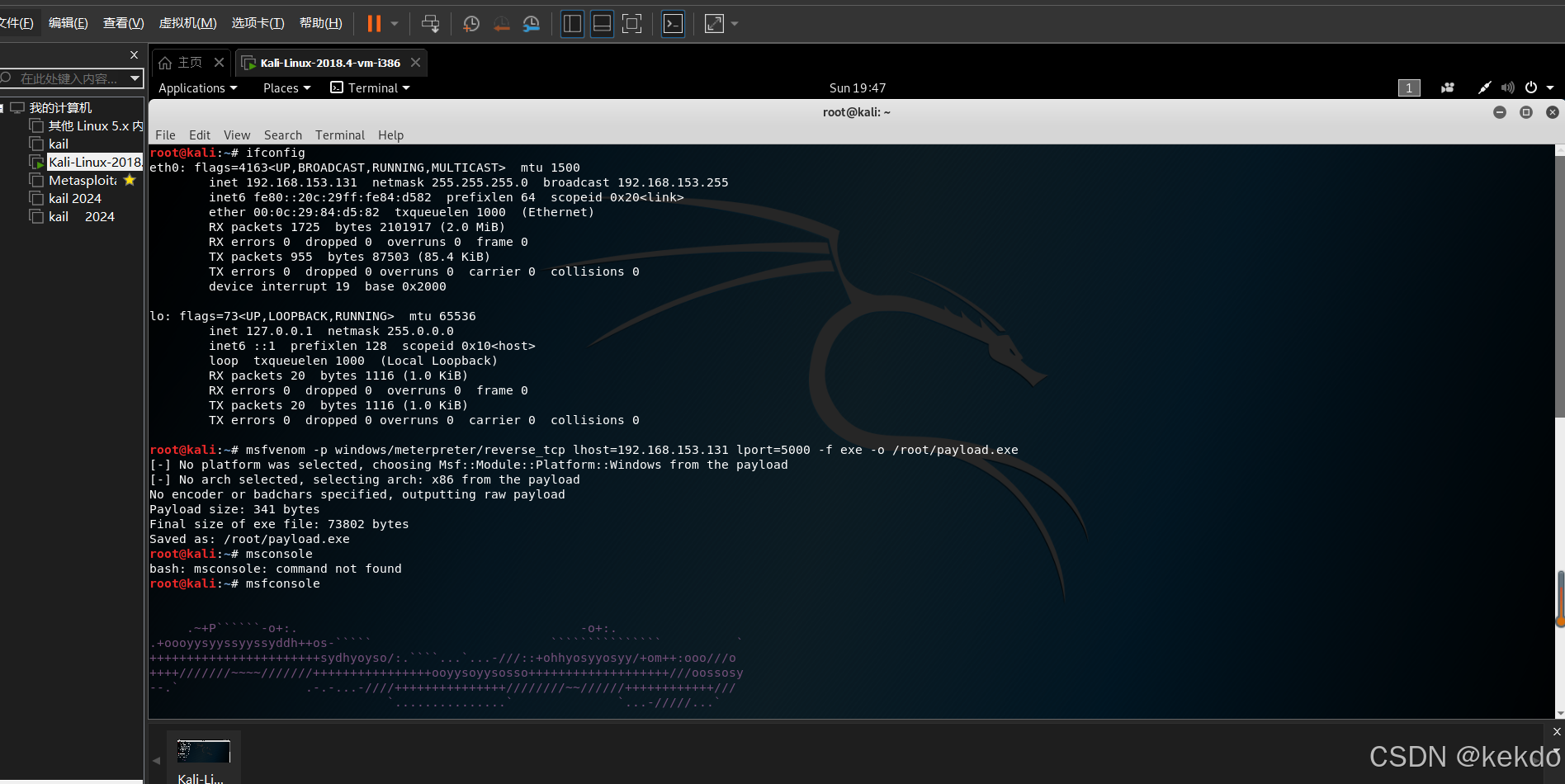The height and width of the screenshot is (784, 1565).
Task: Open the console view terminal icon
Action: pyautogui.click(x=674, y=24)
